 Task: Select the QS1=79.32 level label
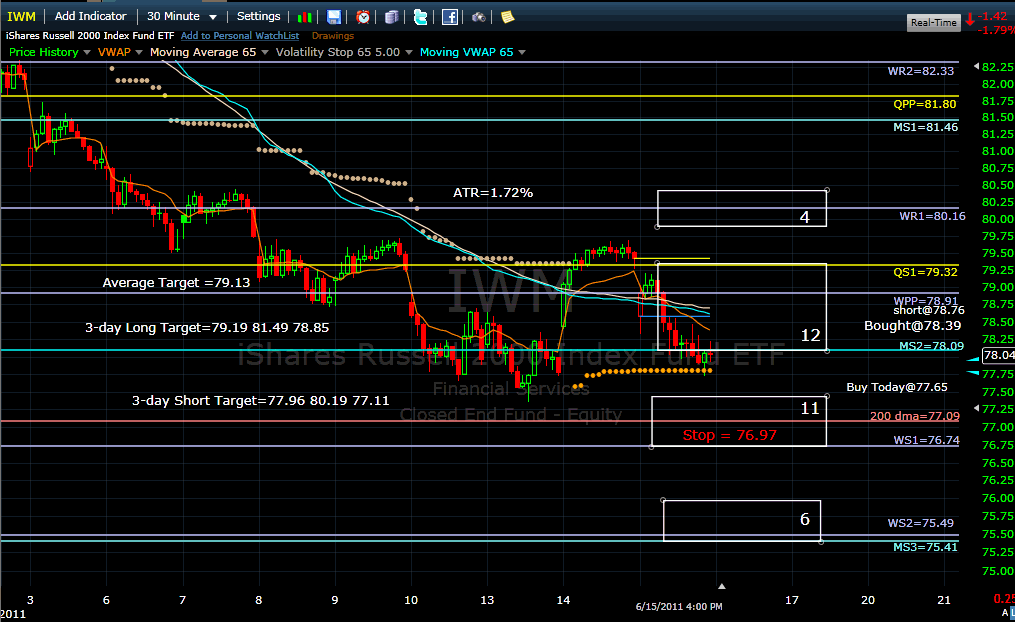pyautogui.click(x=925, y=272)
